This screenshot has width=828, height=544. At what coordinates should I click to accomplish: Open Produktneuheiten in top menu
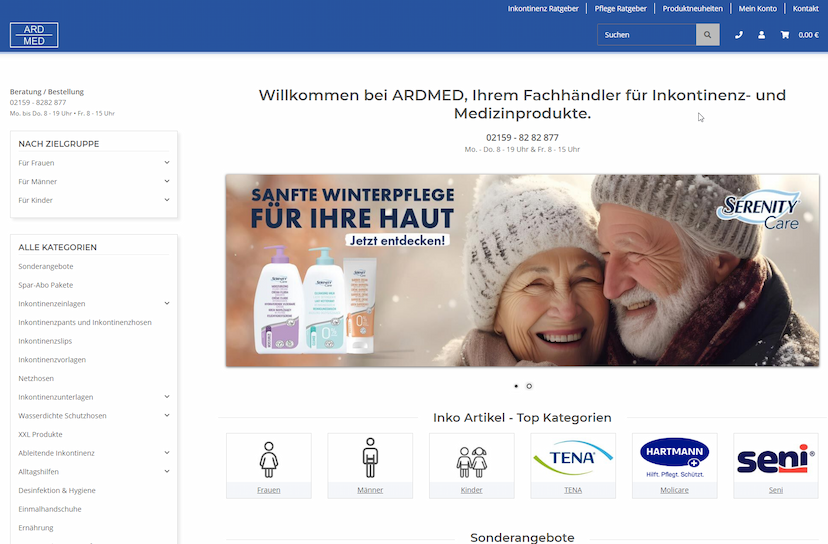(692, 8)
